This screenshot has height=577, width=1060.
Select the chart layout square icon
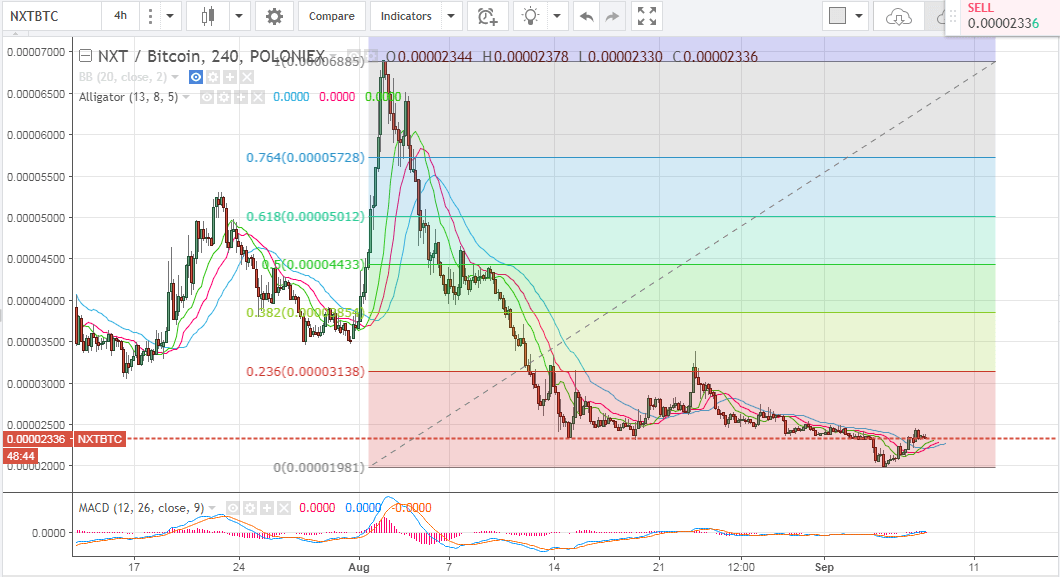click(x=837, y=16)
